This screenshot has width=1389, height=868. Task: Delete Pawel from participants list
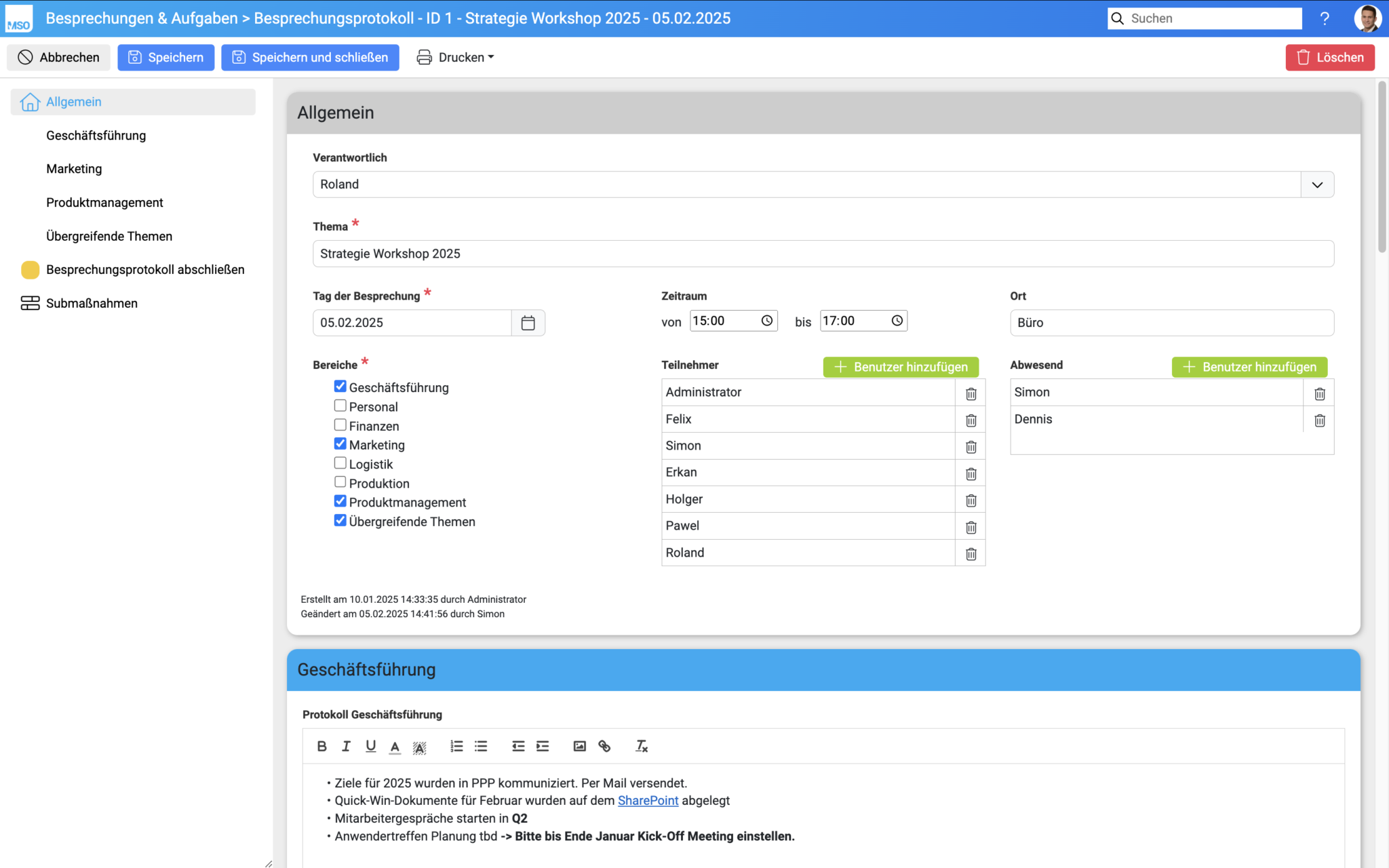971,527
